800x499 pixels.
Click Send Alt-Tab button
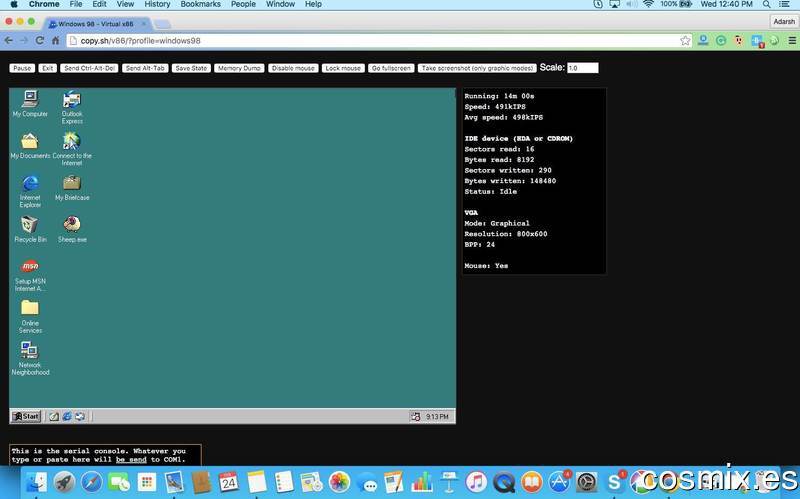(x=145, y=68)
